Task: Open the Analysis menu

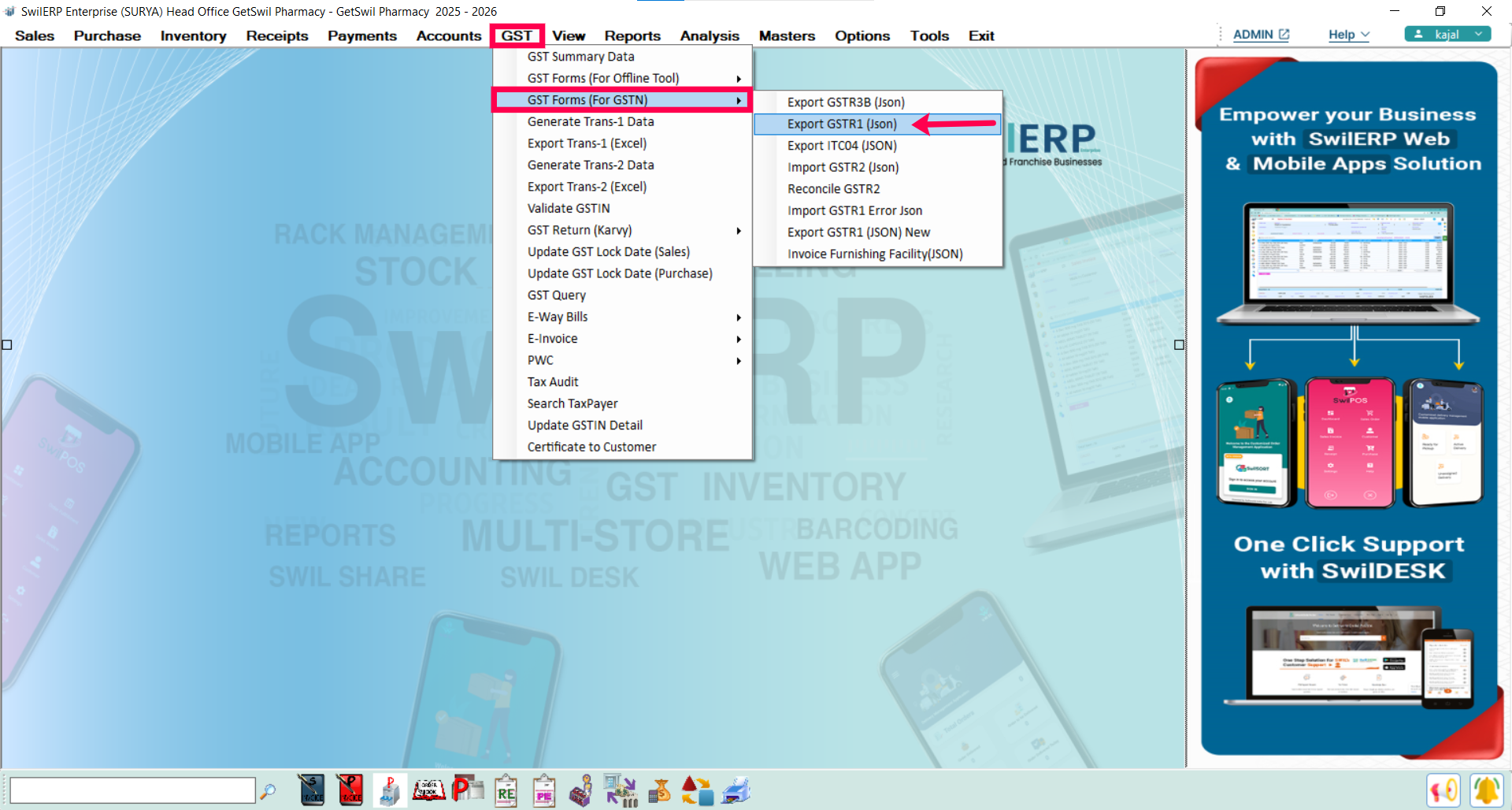Action: [710, 35]
